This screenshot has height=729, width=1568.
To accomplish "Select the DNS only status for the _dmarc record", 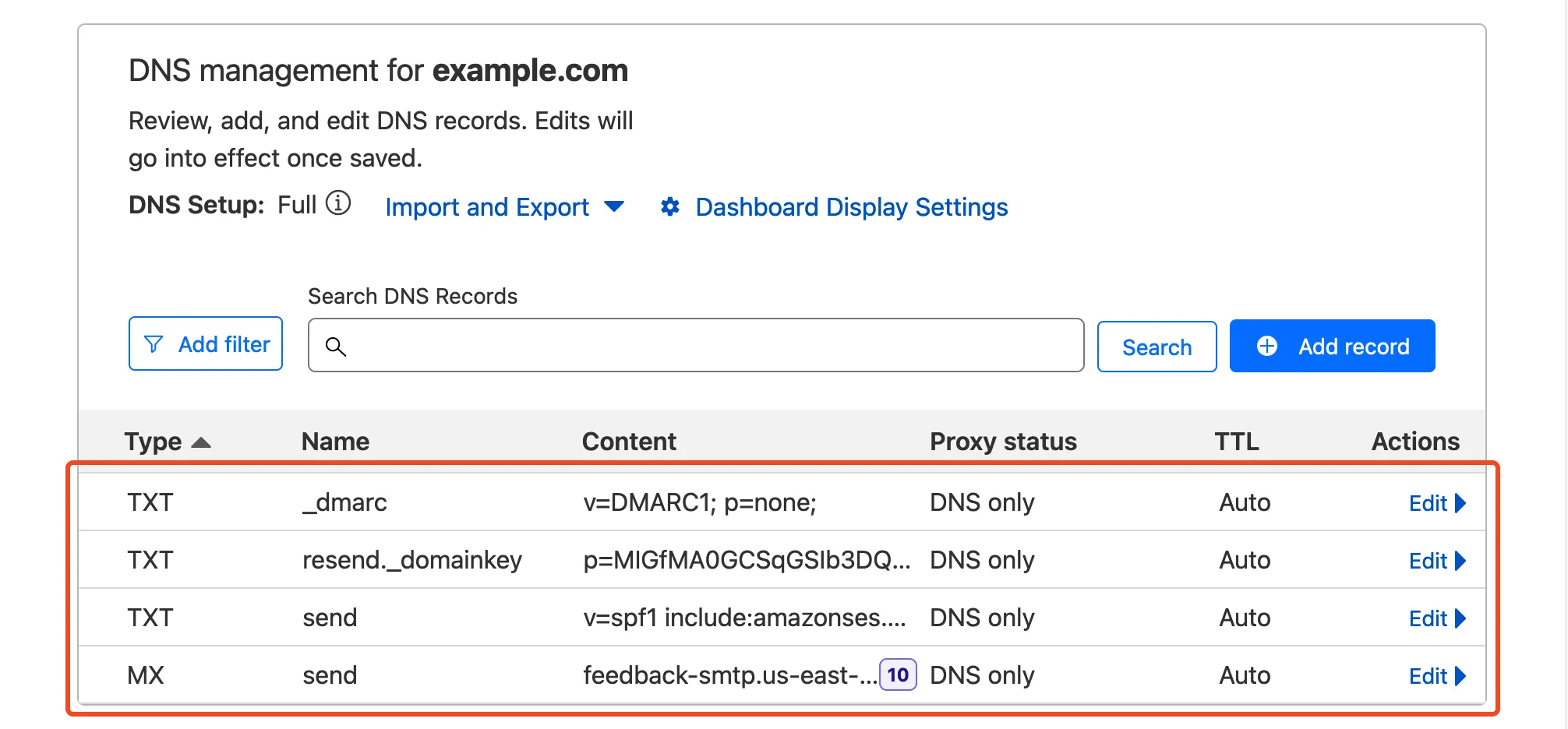I will (x=981, y=502).
